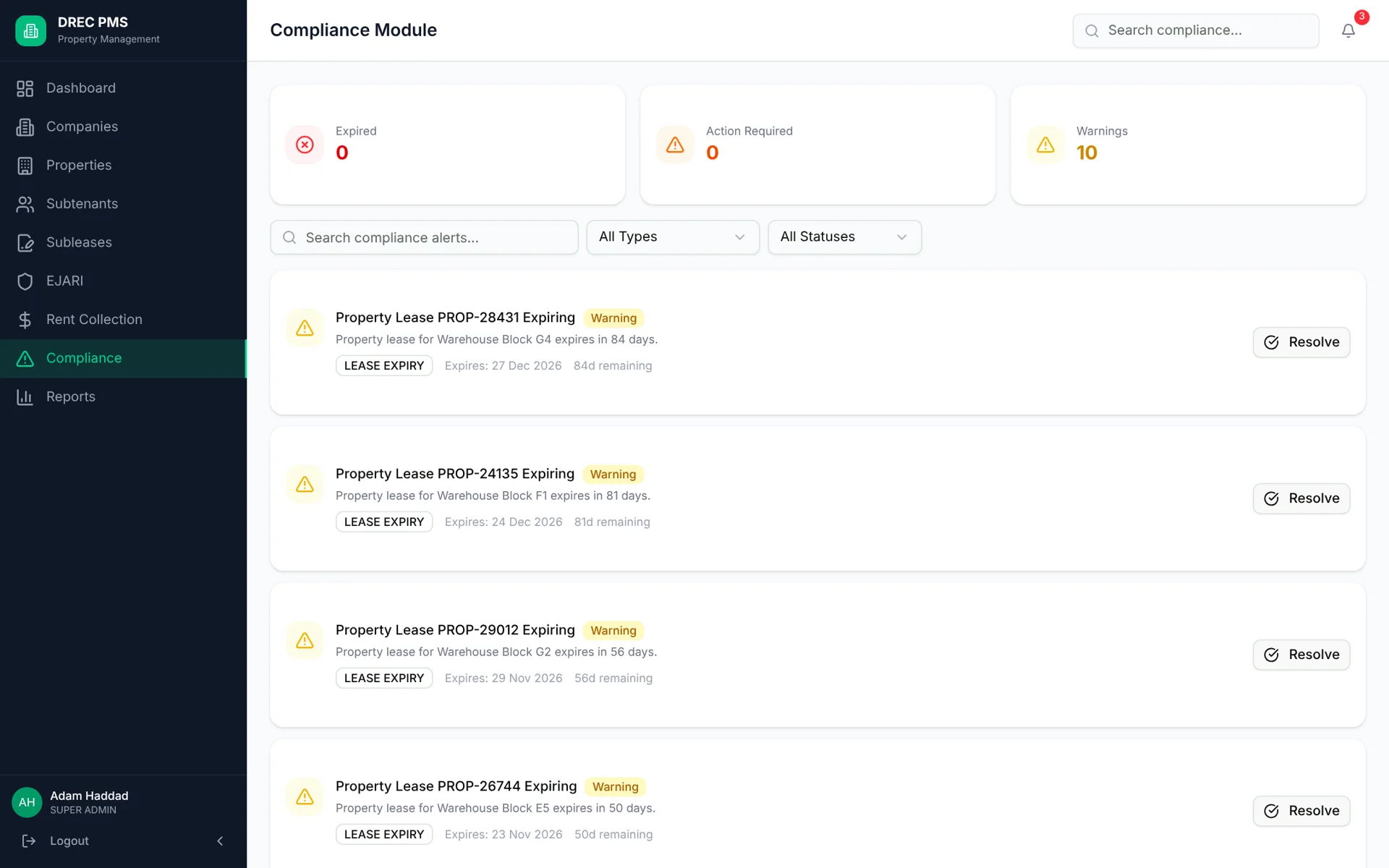Open the EJARI page
The width and height of the screenshot is (1389, 868).
pos(123,281)
